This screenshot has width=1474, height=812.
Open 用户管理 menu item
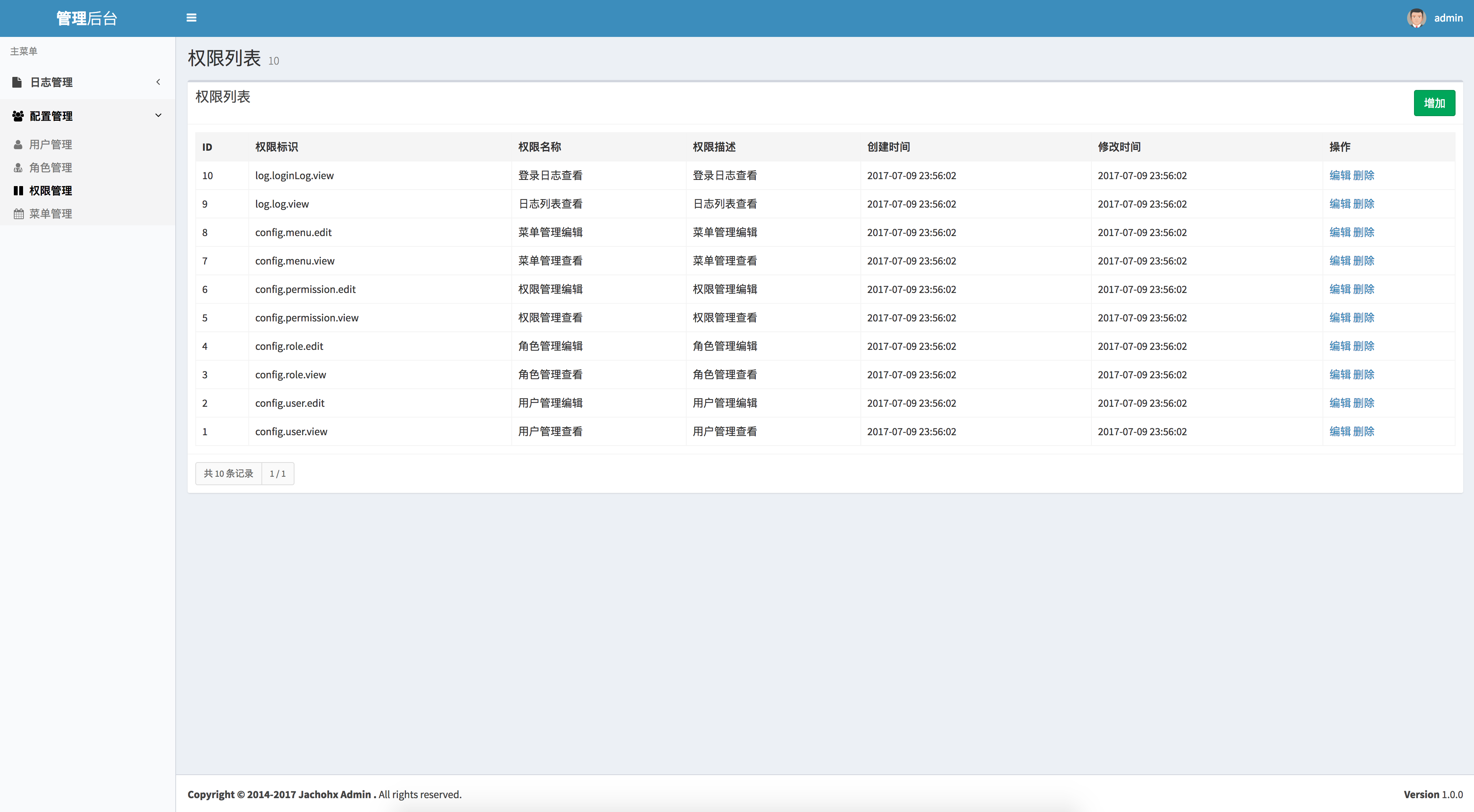50,145
